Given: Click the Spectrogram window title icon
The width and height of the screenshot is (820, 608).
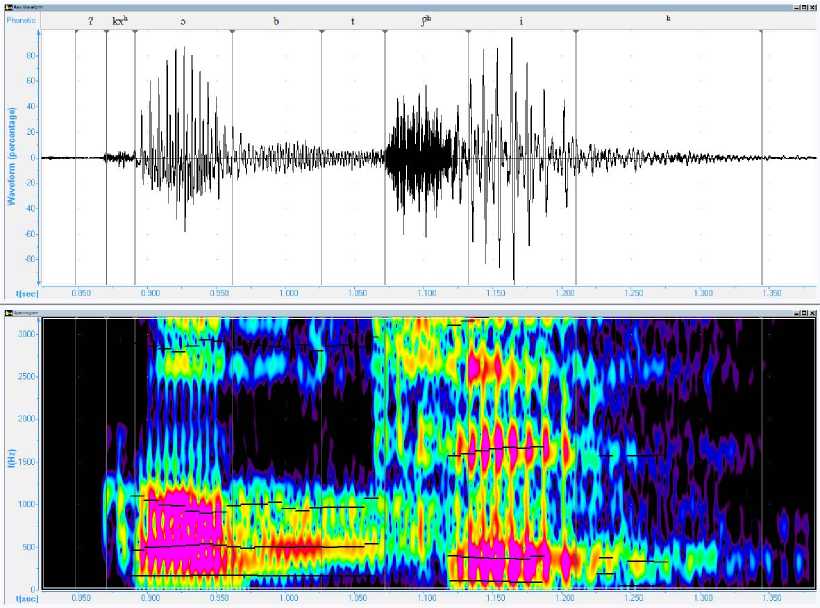Looking at the screenshot, I should point(7,311).
